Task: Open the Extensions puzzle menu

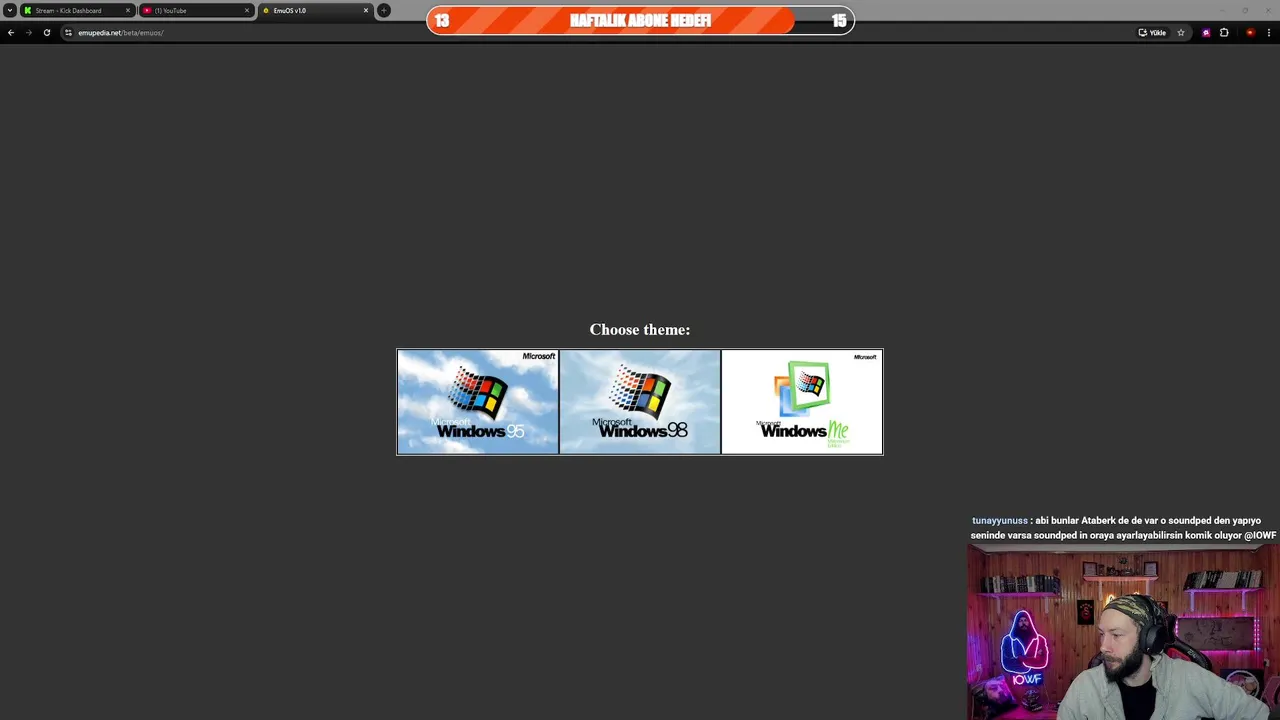Action: [x=1224, y=33]
